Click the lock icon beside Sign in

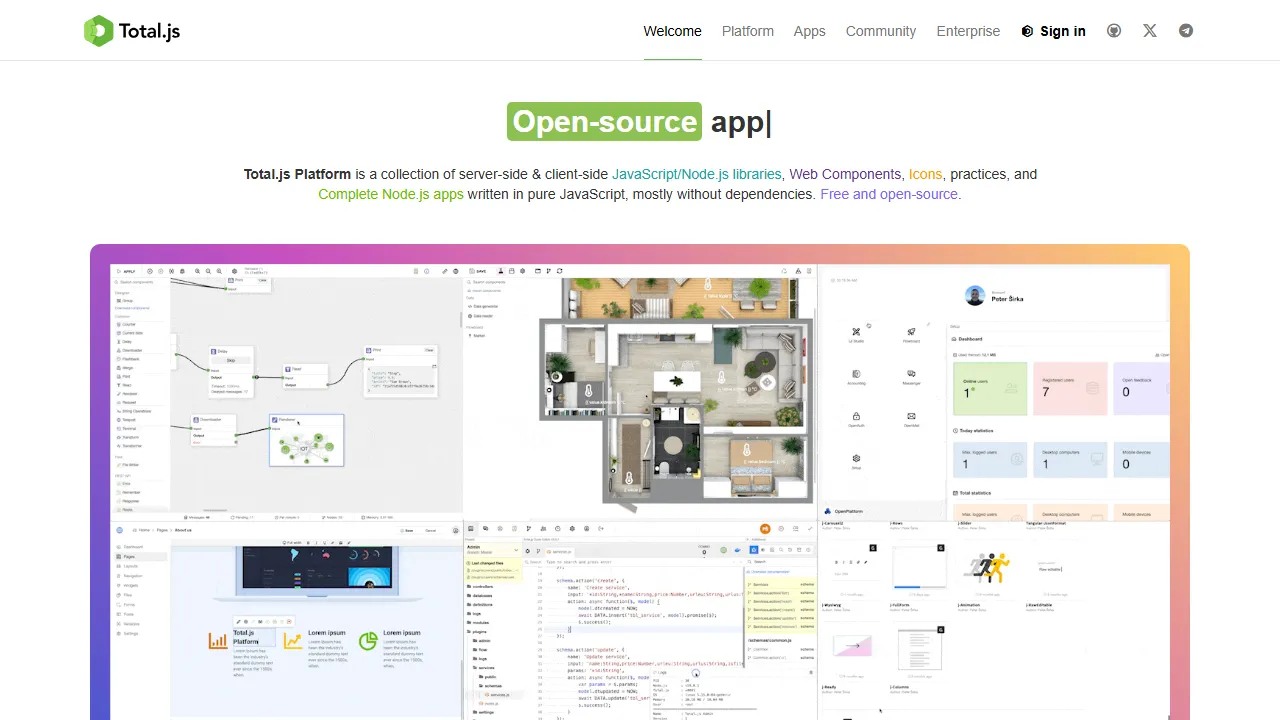[1027, 31]
